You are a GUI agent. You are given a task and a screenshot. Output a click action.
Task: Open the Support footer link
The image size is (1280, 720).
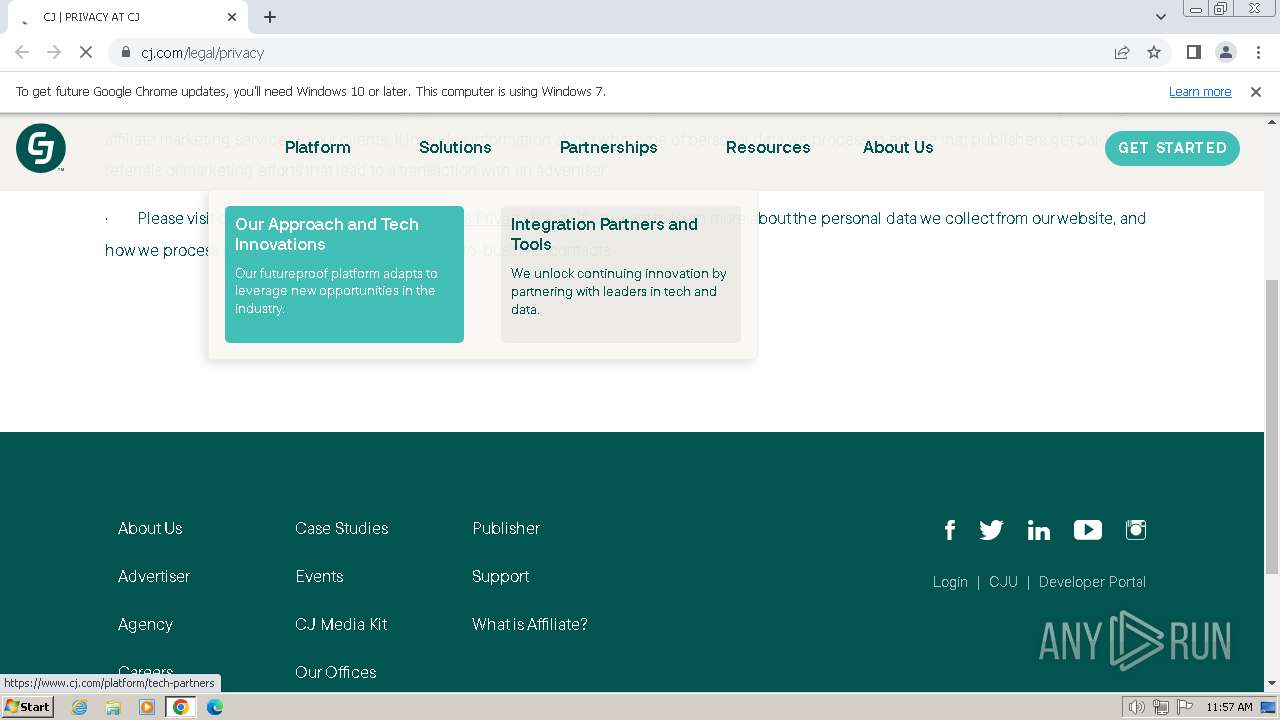(x=501, y=576)
